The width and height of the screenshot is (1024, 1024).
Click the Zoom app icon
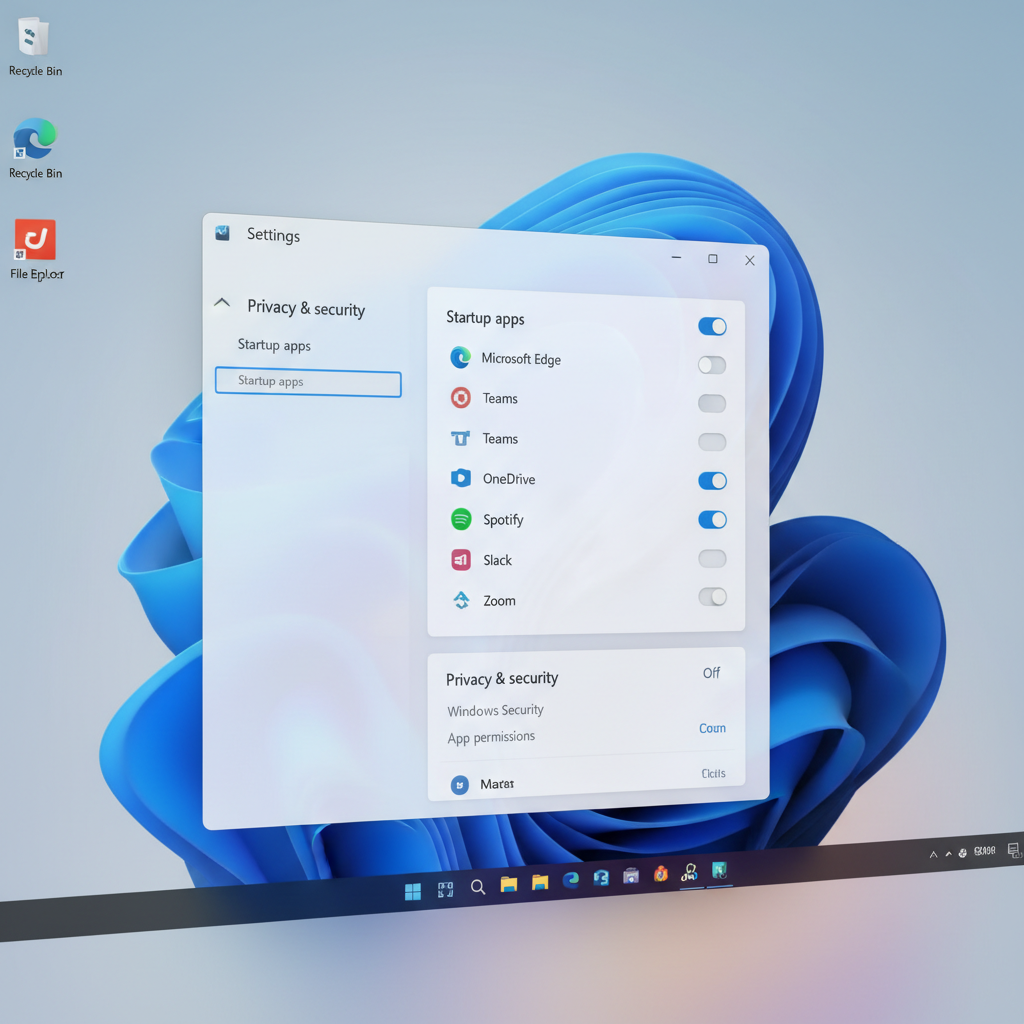coord(461,600)
